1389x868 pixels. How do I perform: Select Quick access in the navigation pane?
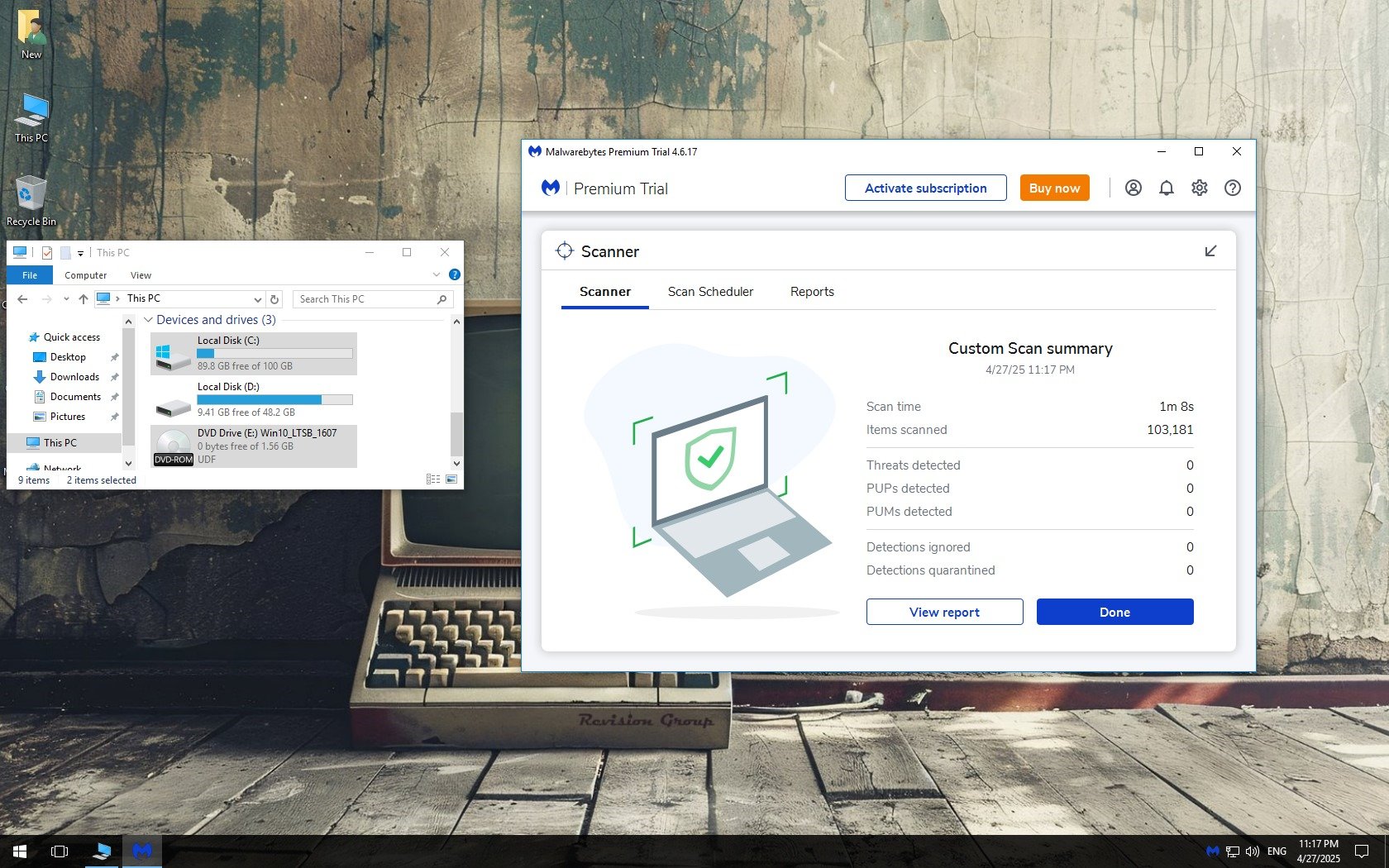[72, 337]
